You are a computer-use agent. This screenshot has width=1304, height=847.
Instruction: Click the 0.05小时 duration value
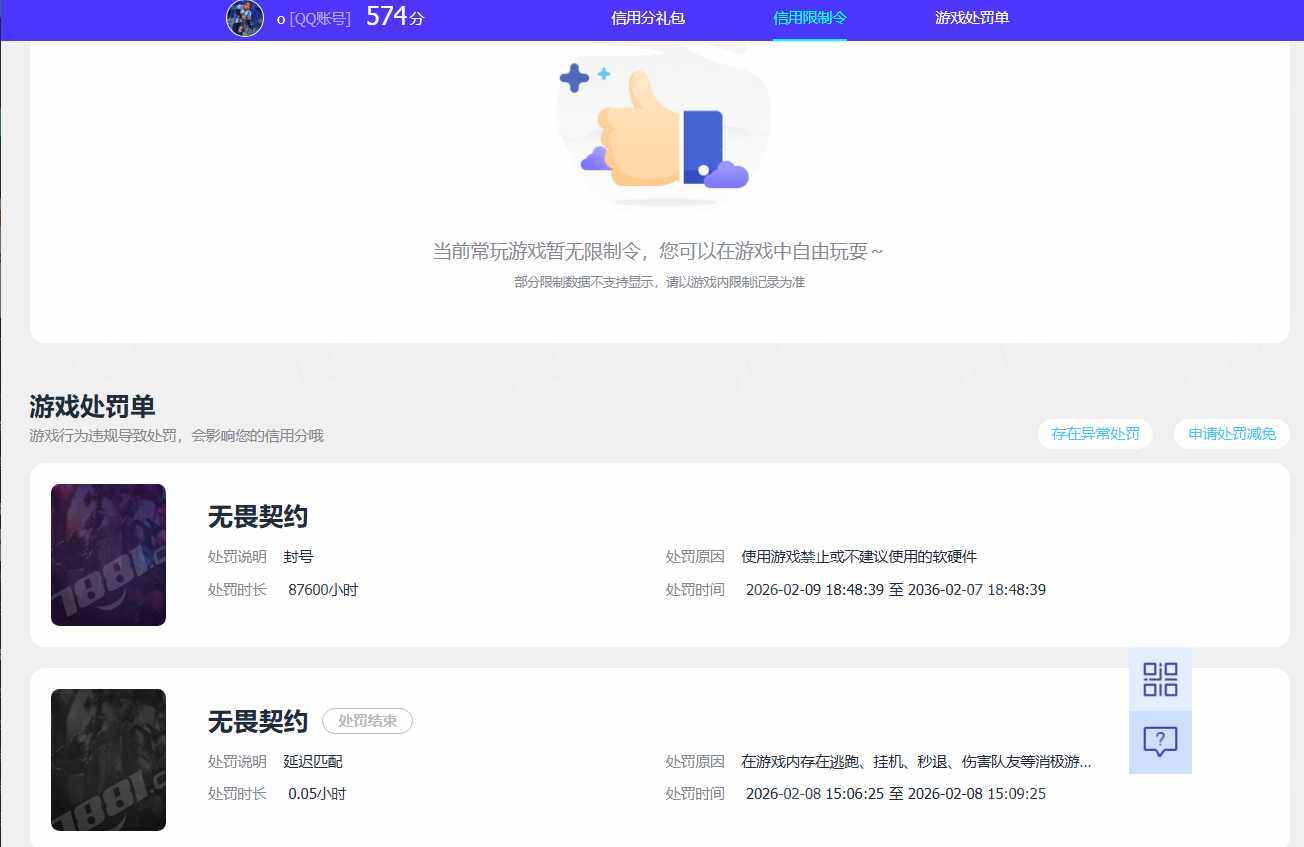click(317, 794)
